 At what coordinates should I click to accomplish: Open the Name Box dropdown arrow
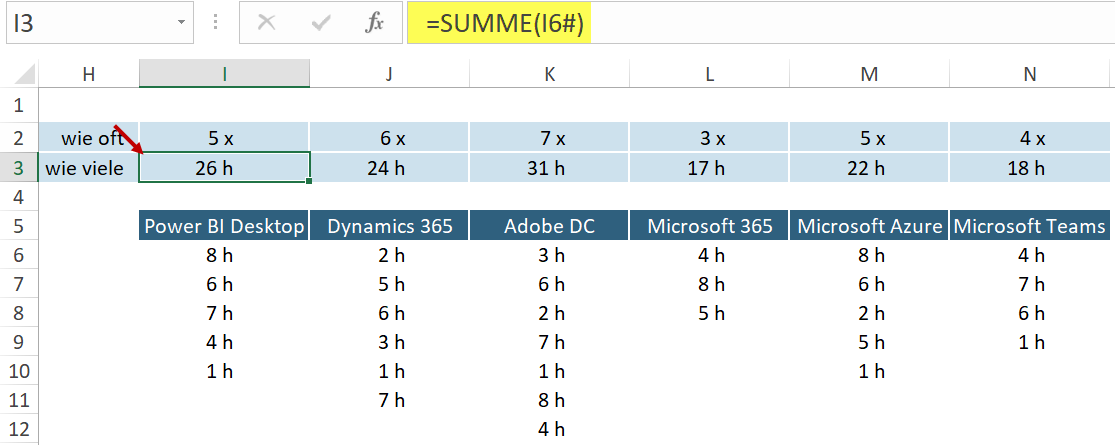180,23
